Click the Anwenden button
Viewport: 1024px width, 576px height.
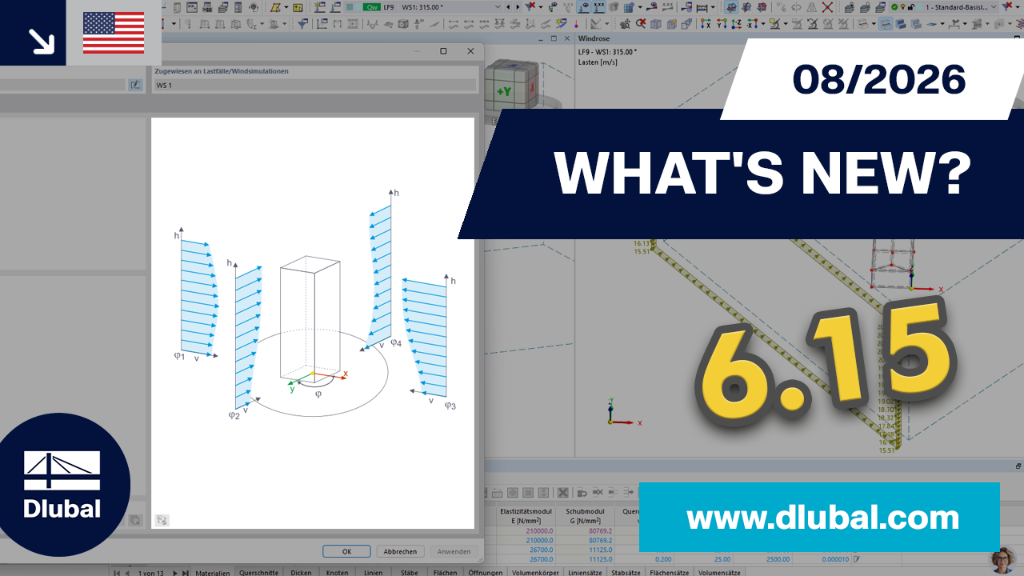click(453, 551)
